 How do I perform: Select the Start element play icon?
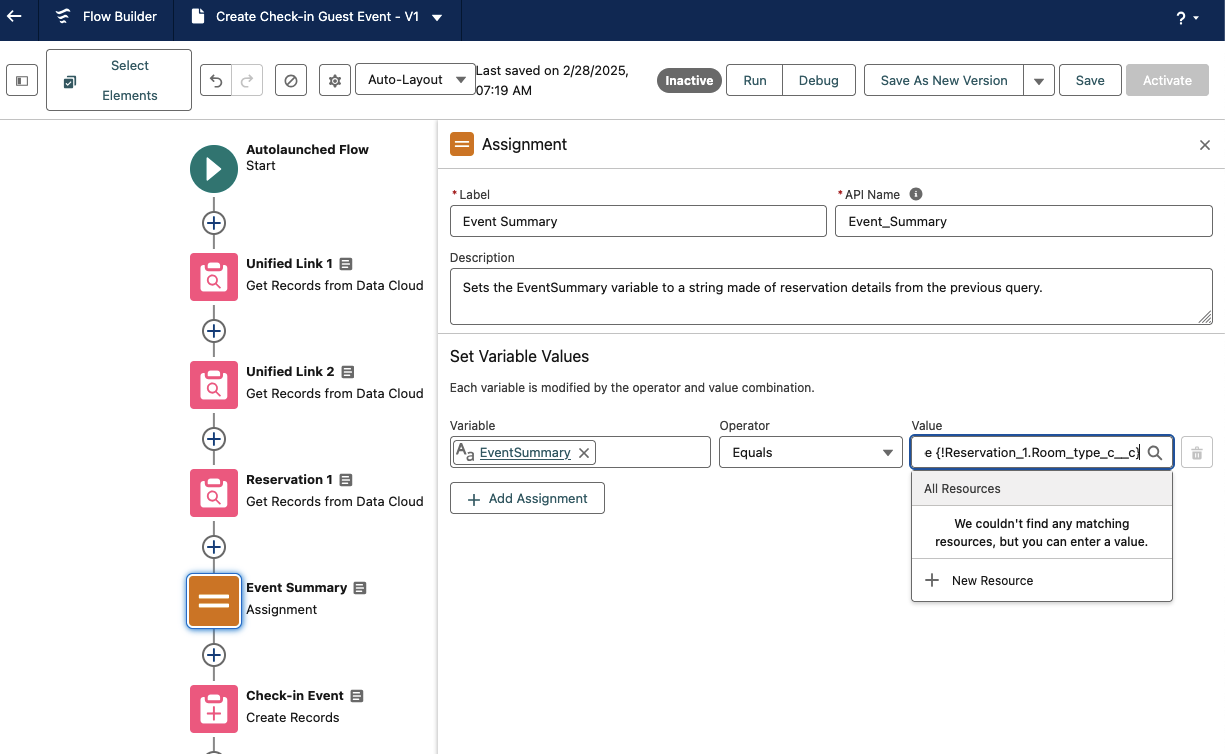click(x=214, y=169)
